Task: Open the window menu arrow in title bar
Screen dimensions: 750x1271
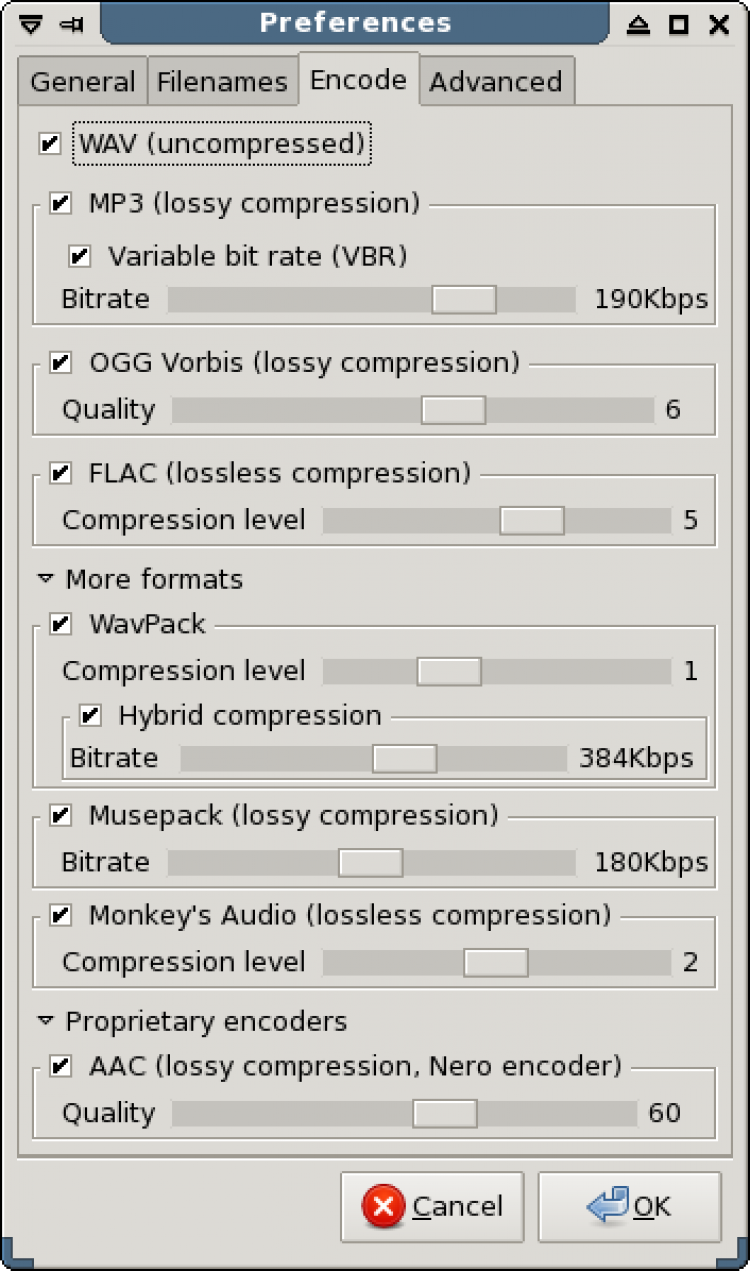Action: click(x=31, y=24)
